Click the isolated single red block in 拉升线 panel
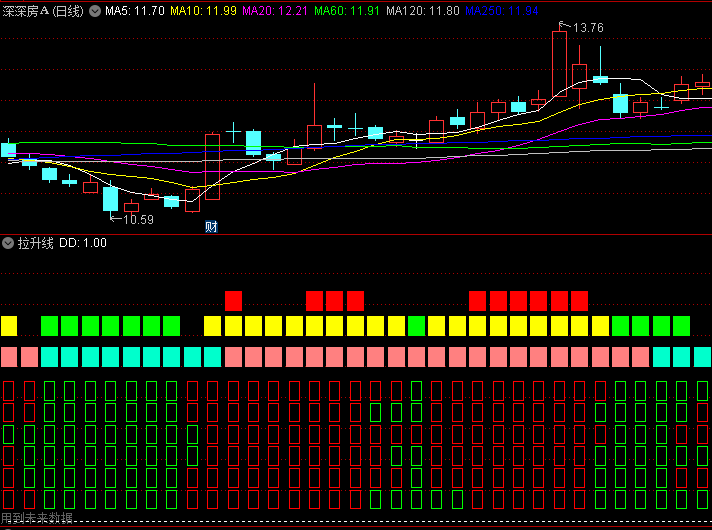Screen dimensions: 712x530 pos(233,301)
